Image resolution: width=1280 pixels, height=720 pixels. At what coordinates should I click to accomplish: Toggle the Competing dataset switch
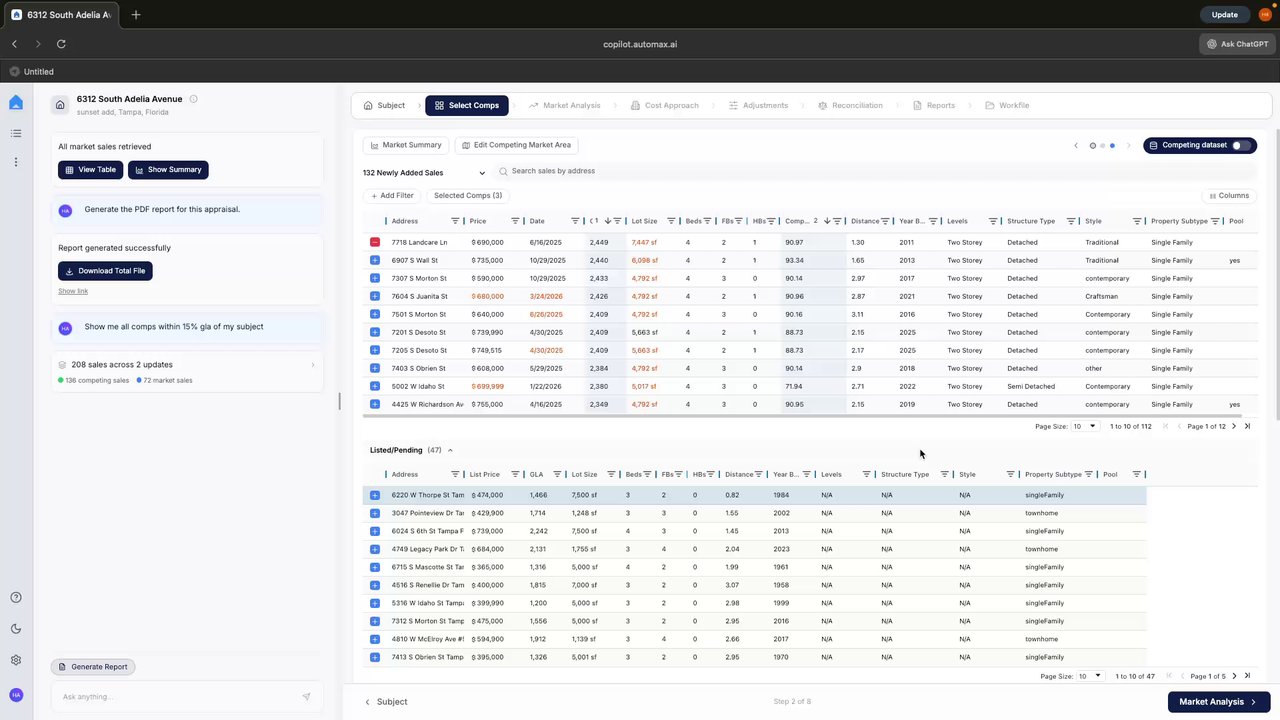coord(1241,145)
